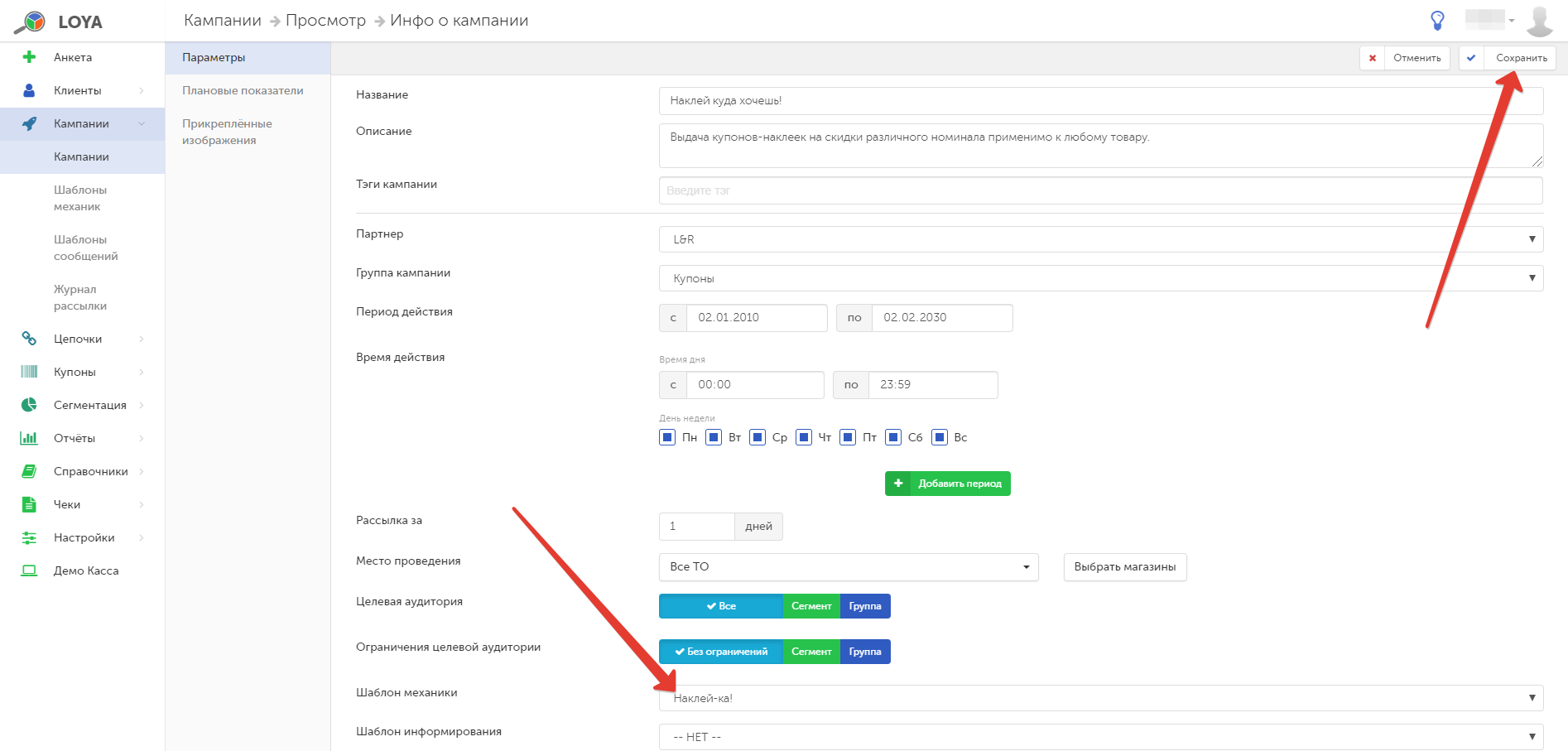Screen dimensions: 1568x751
Task: Click the Добавить период button
Action: point(948,484)
